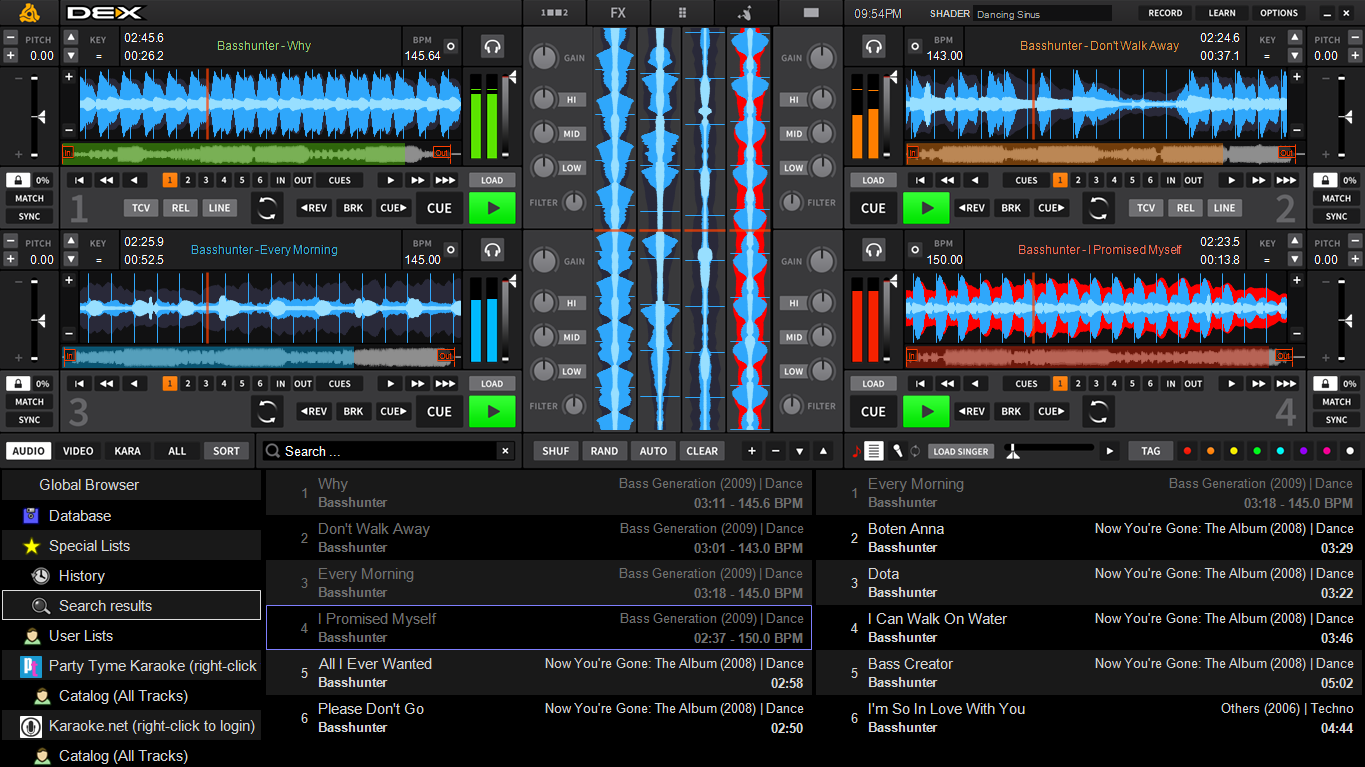This screenshot has height=767, width=1365.
Task: Click the loop icon on deck 3
Action: click(x=267, y=411)
